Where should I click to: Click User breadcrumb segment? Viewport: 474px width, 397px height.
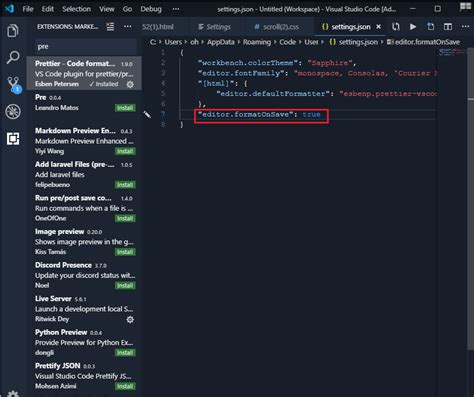[x=311, y=42]
